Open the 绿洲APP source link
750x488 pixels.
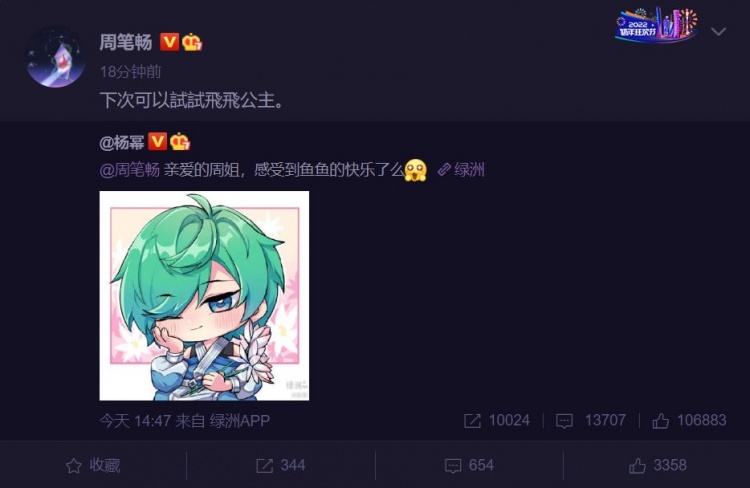(x=240, y=421)
